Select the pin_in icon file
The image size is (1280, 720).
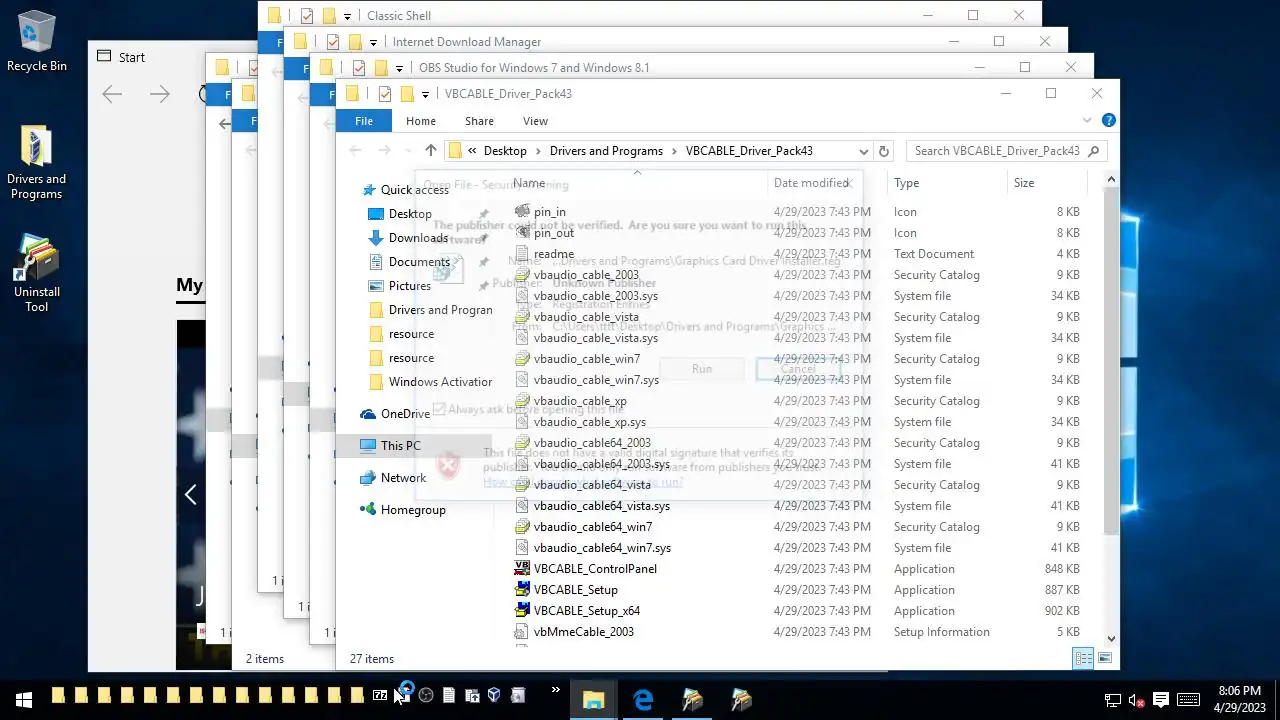[549, 212]
